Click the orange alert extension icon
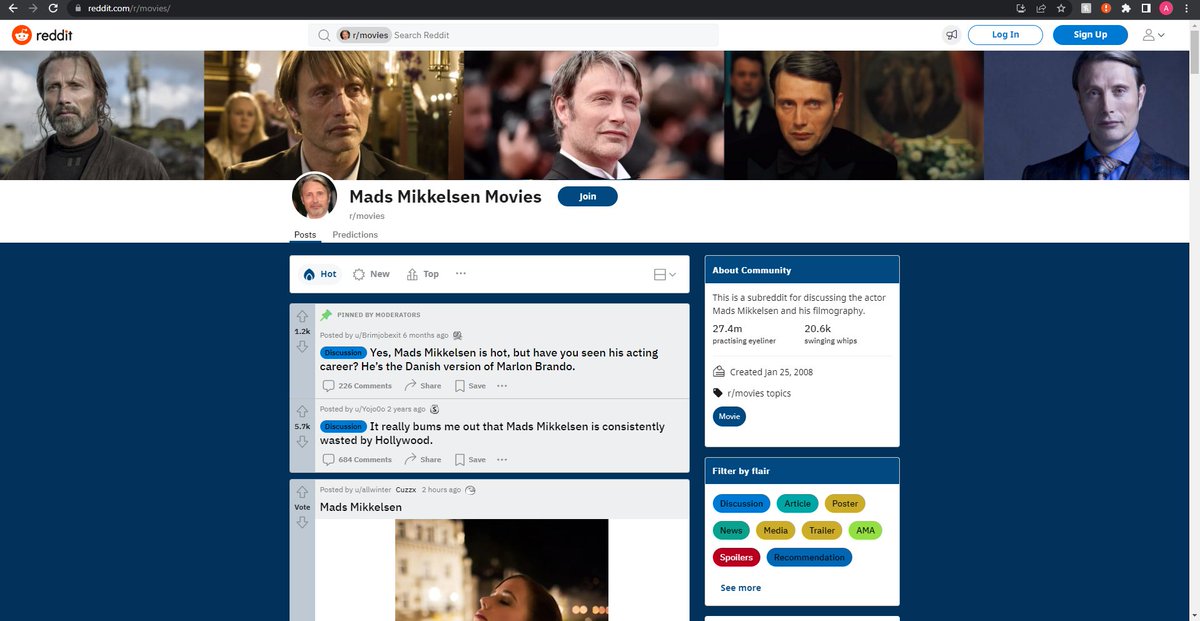The width and height of the screenshot is (1200, 621). (x=1106, y=8)
